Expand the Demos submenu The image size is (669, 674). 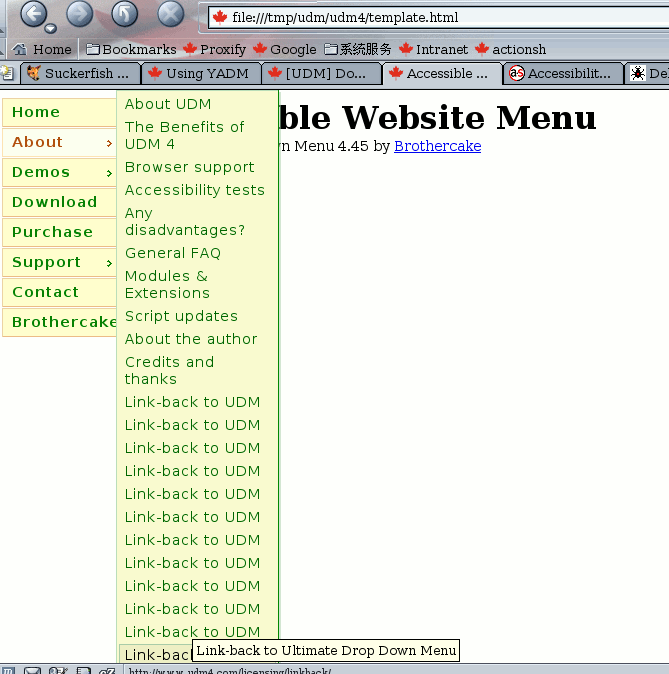pos(59,172)
